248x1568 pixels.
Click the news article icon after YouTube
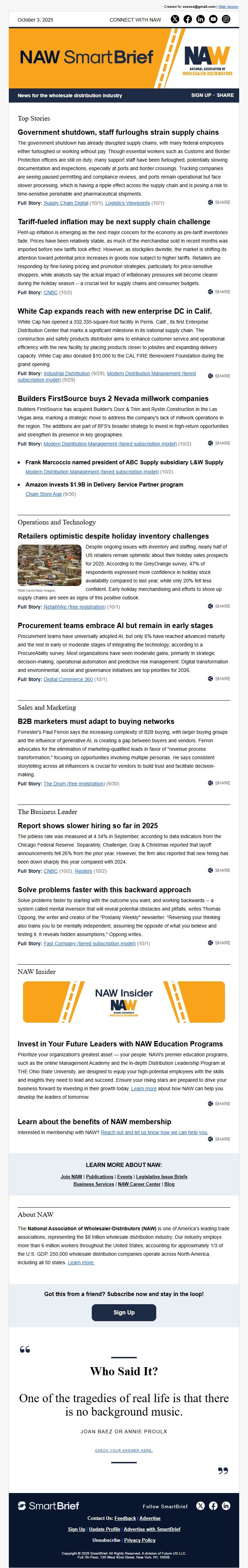226,19
